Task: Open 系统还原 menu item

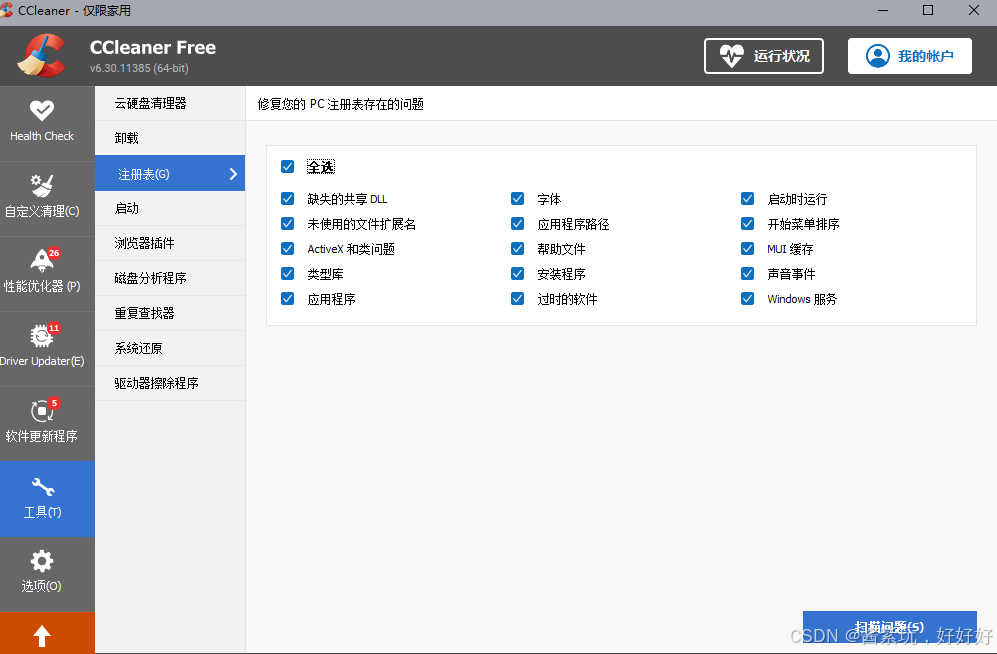Action: (x=170, y=348)
